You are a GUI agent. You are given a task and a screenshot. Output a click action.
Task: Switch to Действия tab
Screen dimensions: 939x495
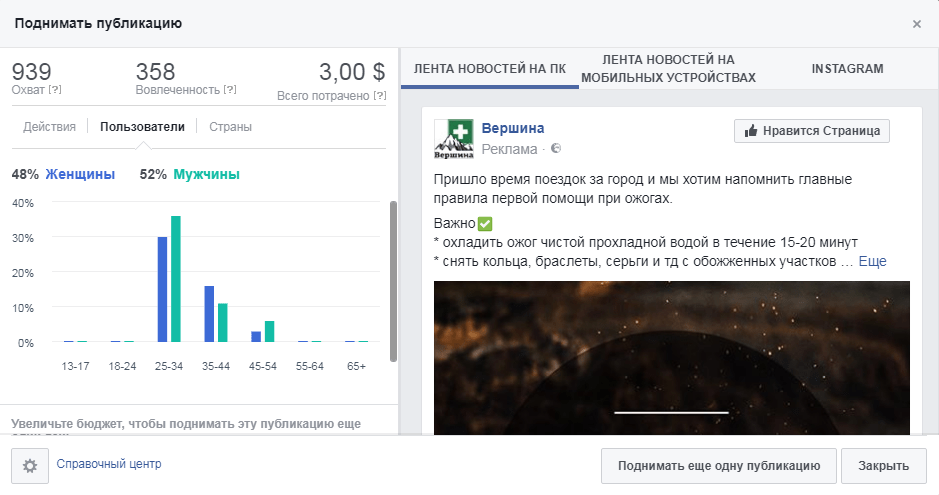[49, 127]
